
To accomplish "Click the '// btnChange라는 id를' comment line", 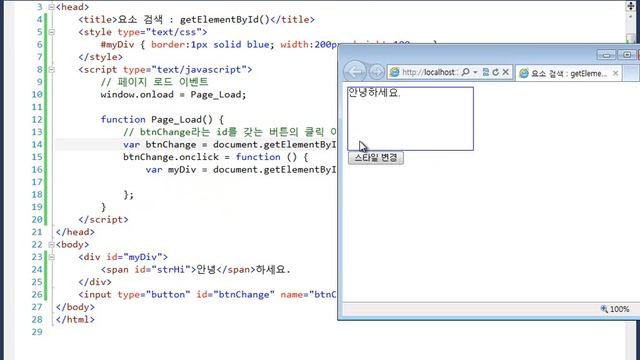I will pos(229,132).
